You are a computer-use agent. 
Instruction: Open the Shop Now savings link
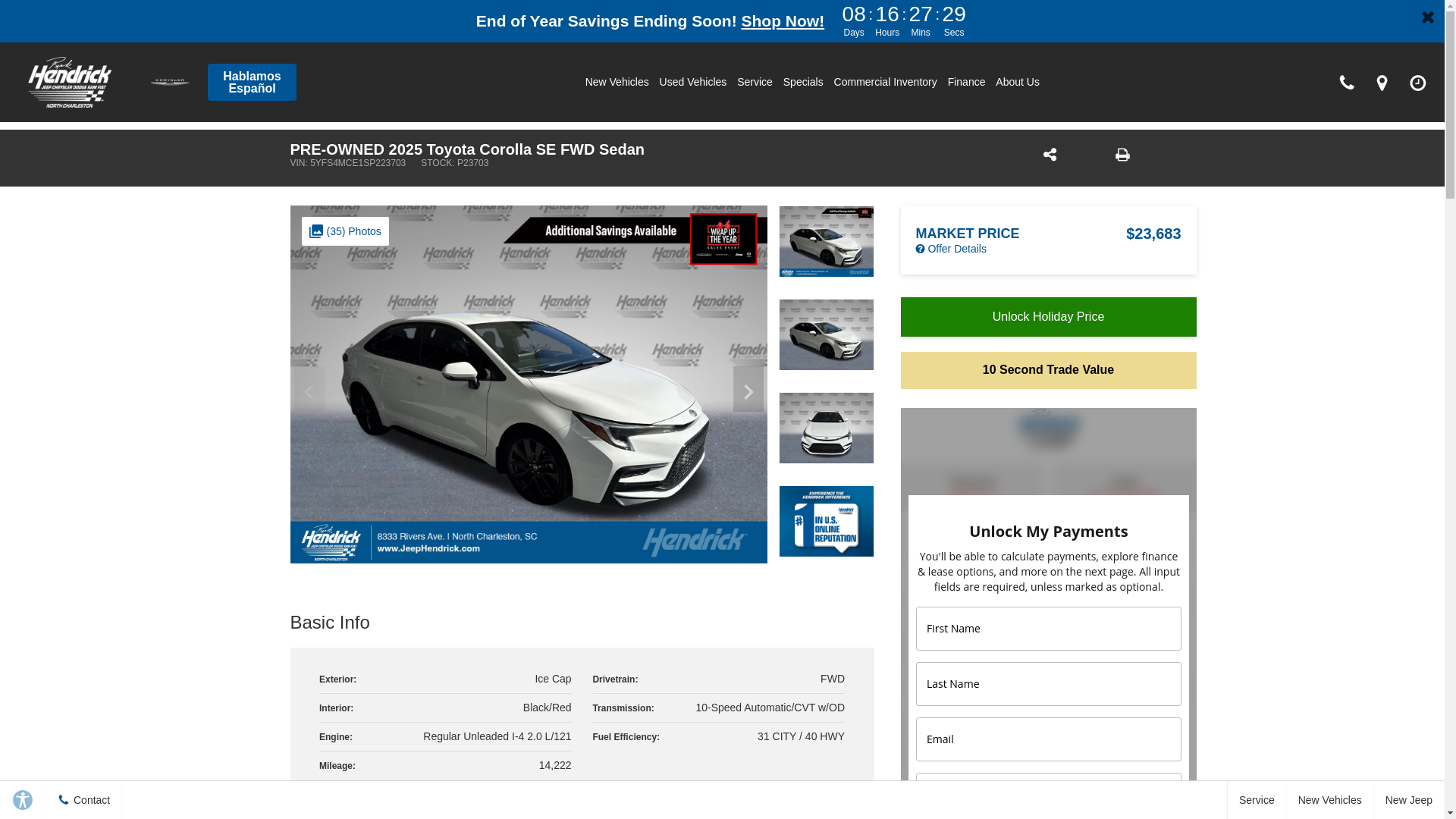(783, 21)
